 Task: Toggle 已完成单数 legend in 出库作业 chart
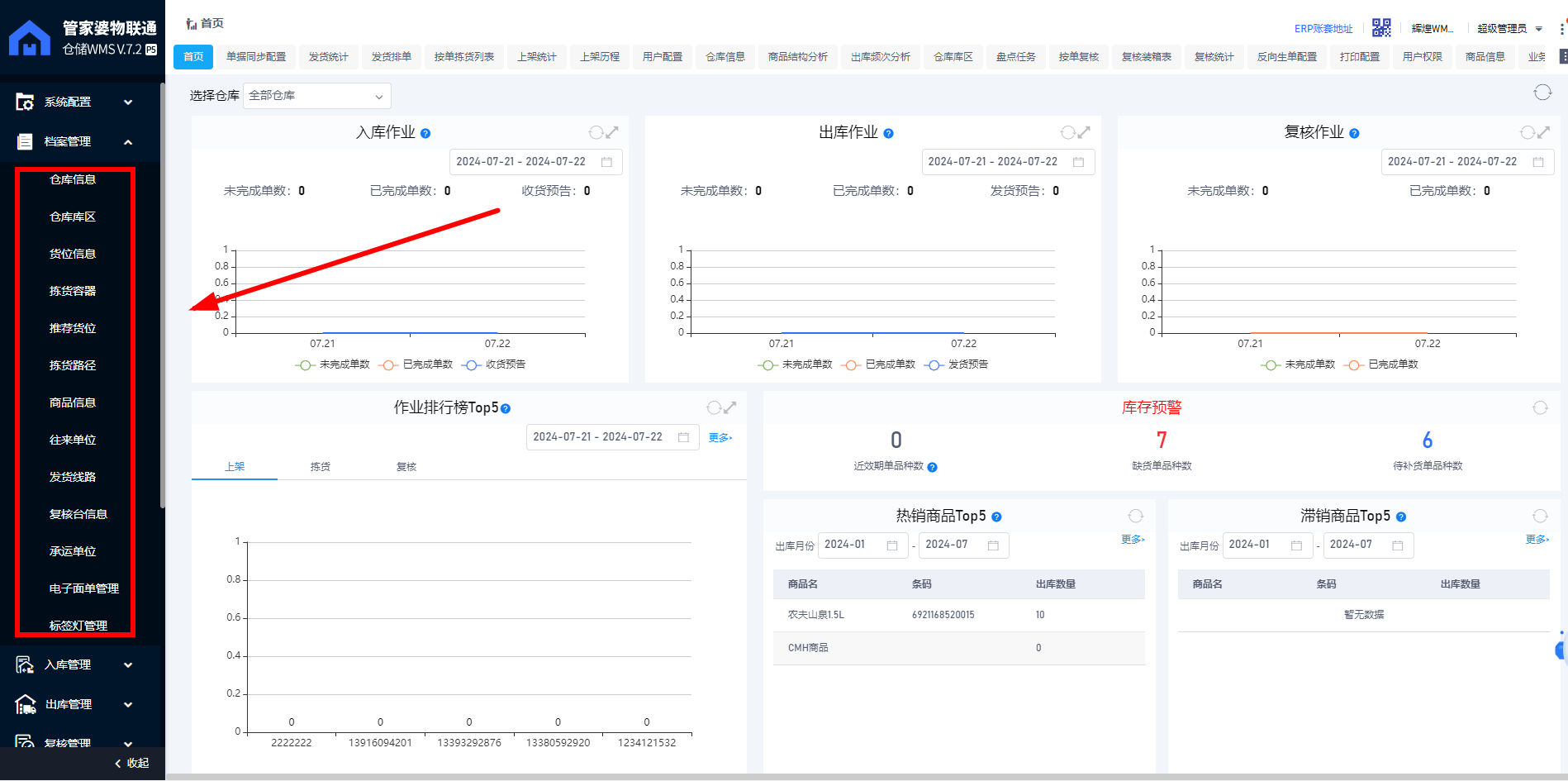pyautogui.click(x=878, y=364)
